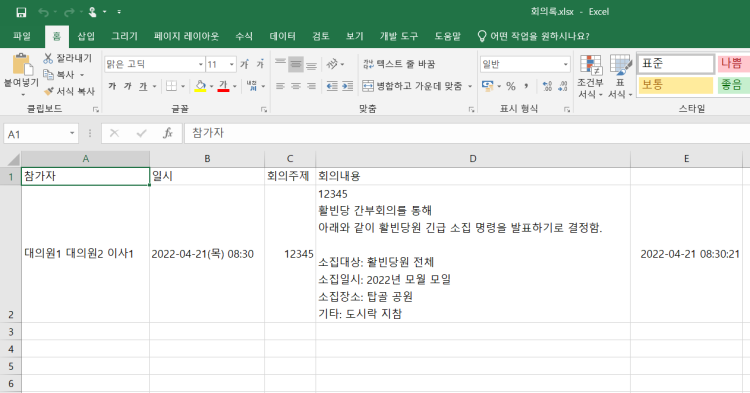
Task: Open the underline style dropdown arrow
Action: (154, 87)
